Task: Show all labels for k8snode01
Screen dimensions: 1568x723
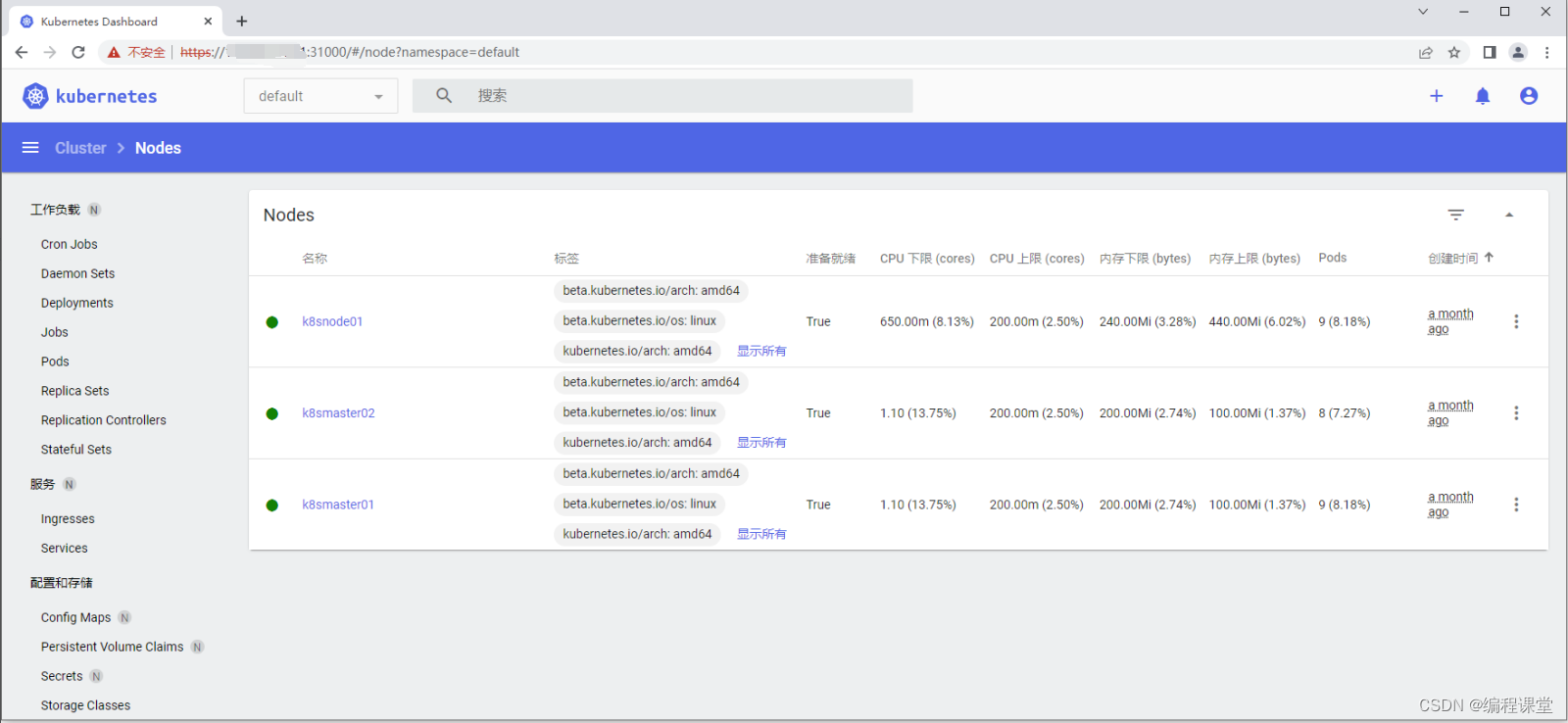Action: pos(761,351)
